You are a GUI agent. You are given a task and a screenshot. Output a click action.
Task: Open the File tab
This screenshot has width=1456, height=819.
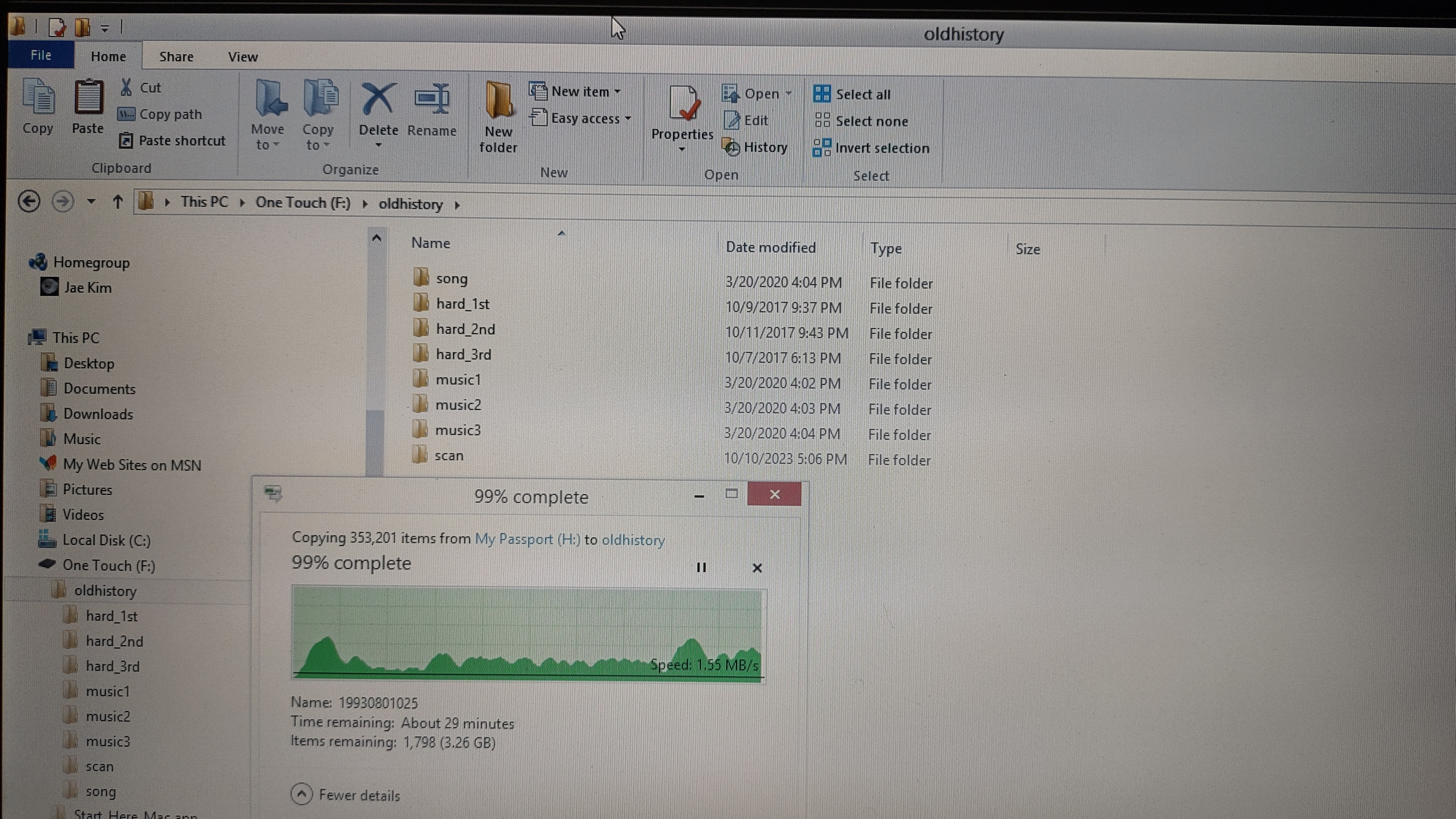tap(41, 55)
